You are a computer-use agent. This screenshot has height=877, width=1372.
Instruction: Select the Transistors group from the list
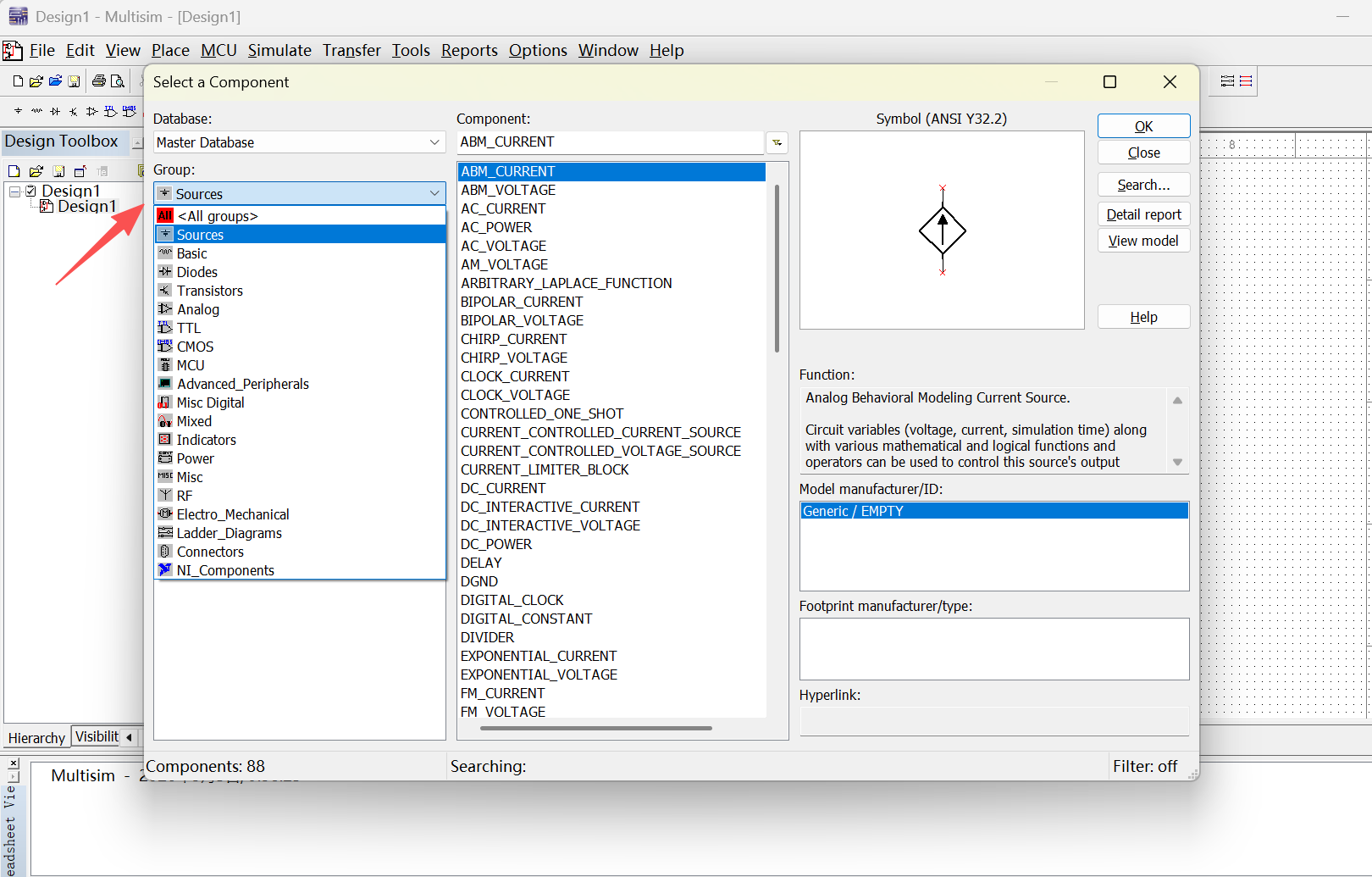pyautogui.click(x=209, y=291)
